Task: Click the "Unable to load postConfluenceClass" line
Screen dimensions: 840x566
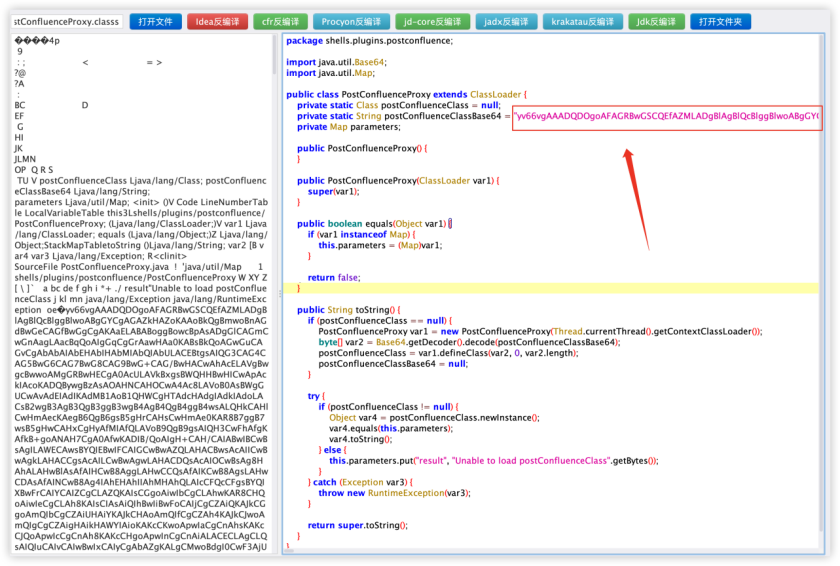Action: tap(494, 461)
